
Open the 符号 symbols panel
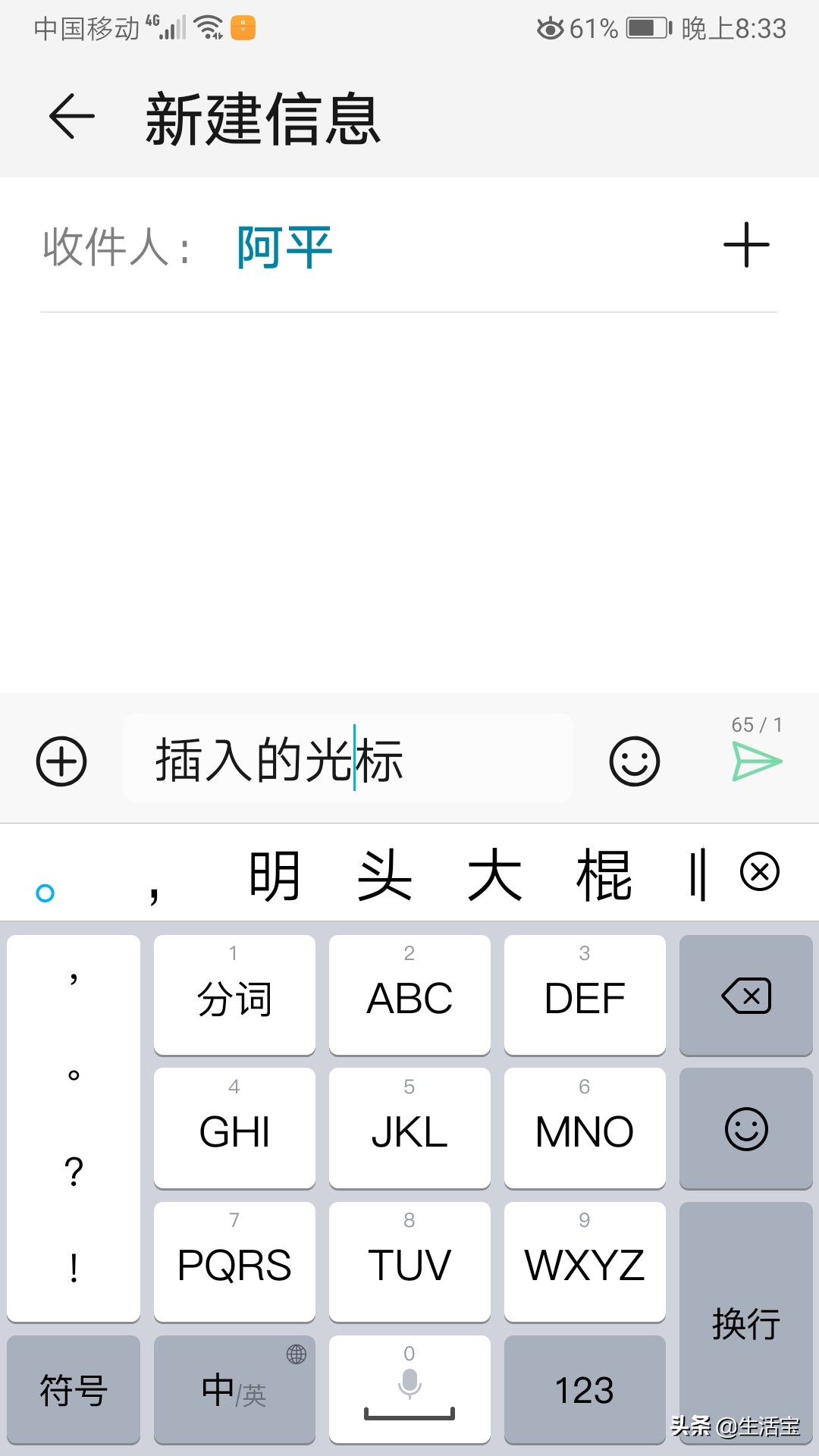pos(74,1389)
